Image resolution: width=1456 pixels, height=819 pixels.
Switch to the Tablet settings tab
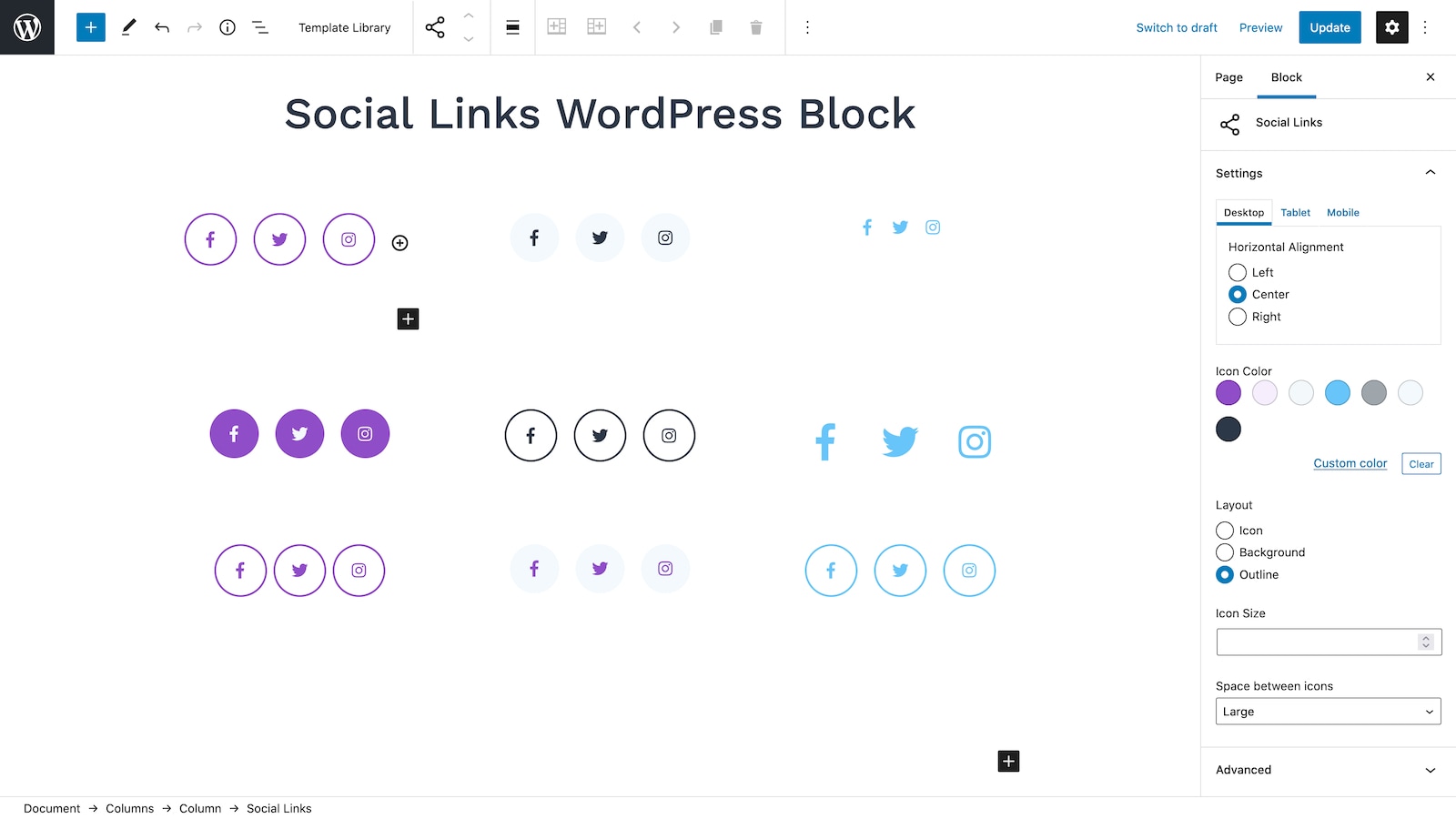1296,213
